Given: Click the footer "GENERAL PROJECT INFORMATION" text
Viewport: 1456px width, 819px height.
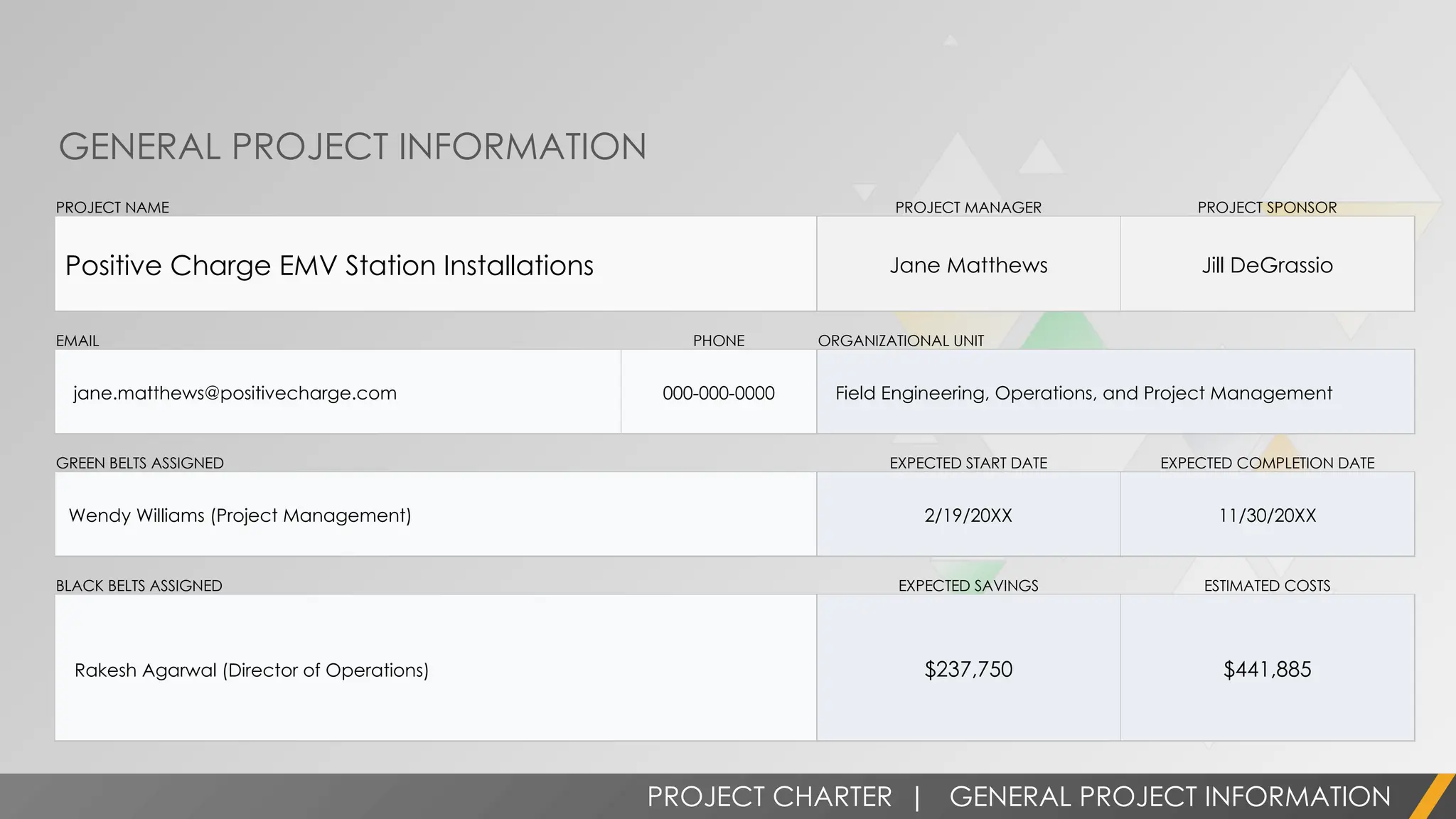Looking at the screenshot, I should point(1170,797).
